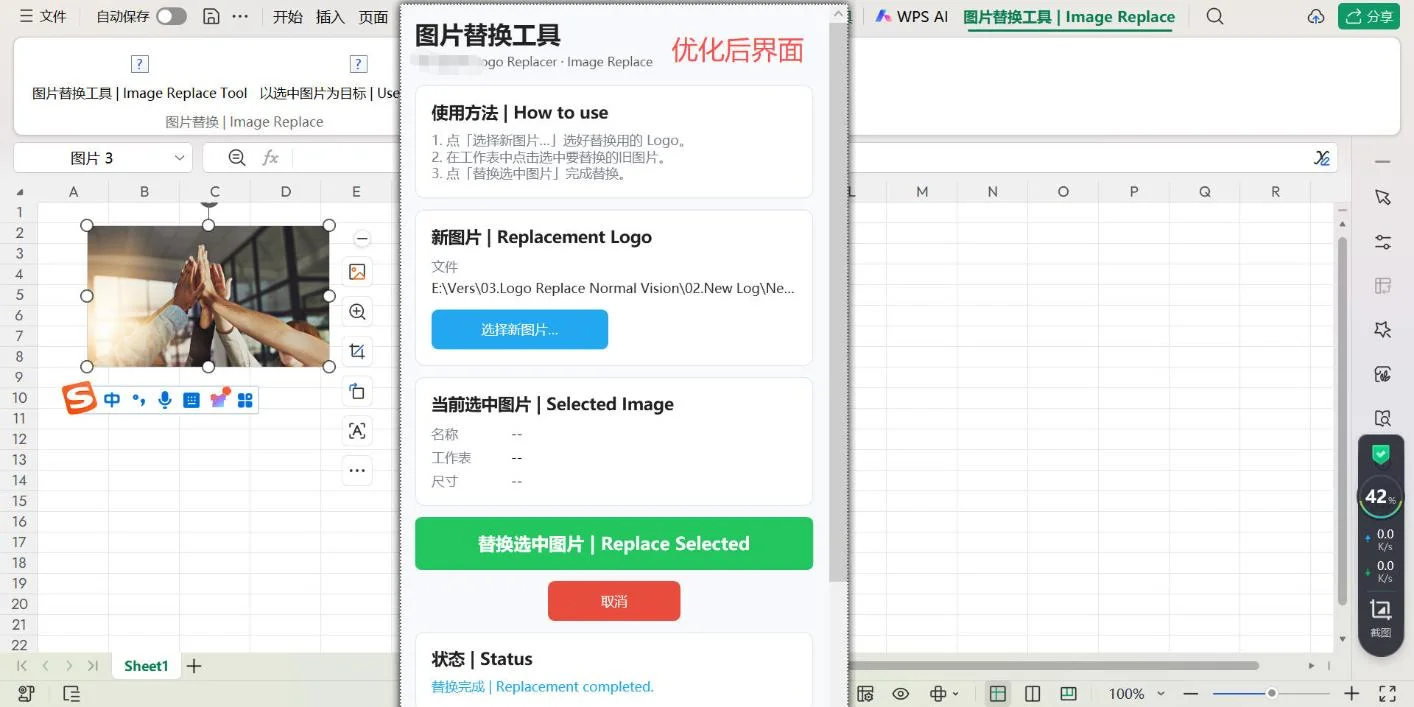Click the zoom in plus button
Viewport: 1414px width, 707px height.
(x=1352, y=694)
